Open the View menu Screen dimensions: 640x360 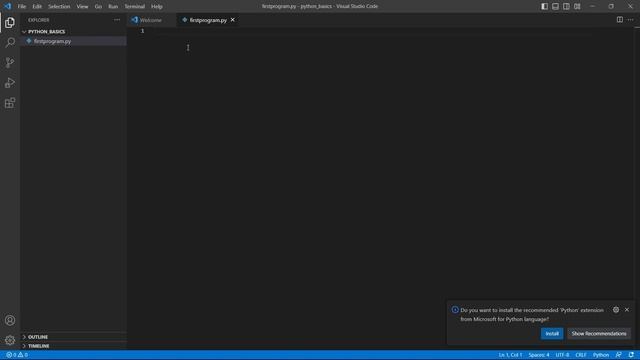82,6
